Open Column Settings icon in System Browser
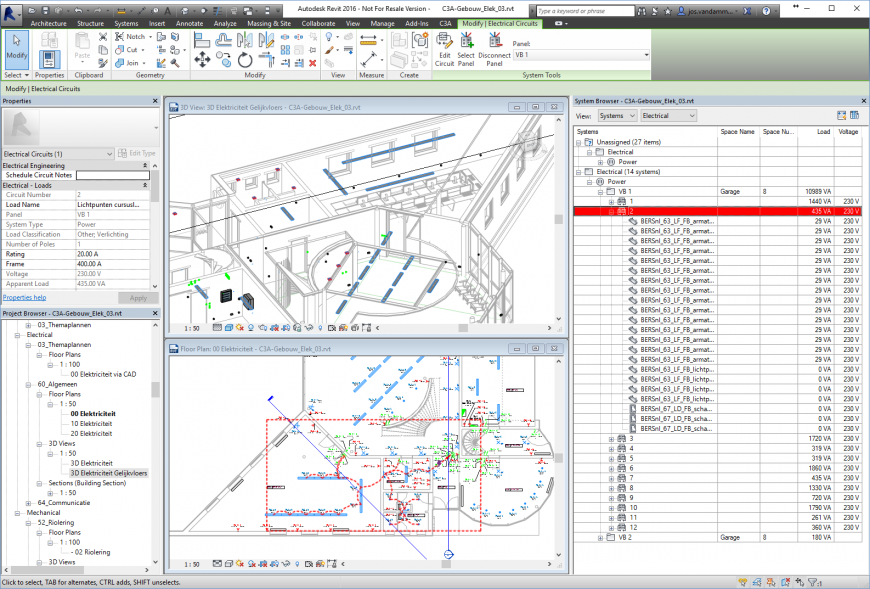870x589 pixels. pyautogui.click(x=854, y=115)
